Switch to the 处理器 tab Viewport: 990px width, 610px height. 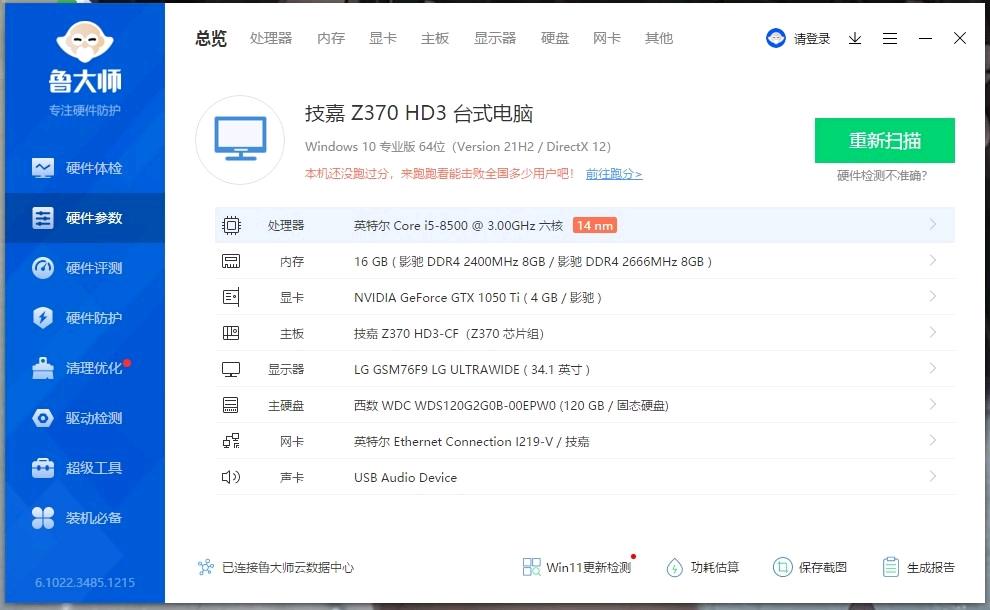point(271,39)
